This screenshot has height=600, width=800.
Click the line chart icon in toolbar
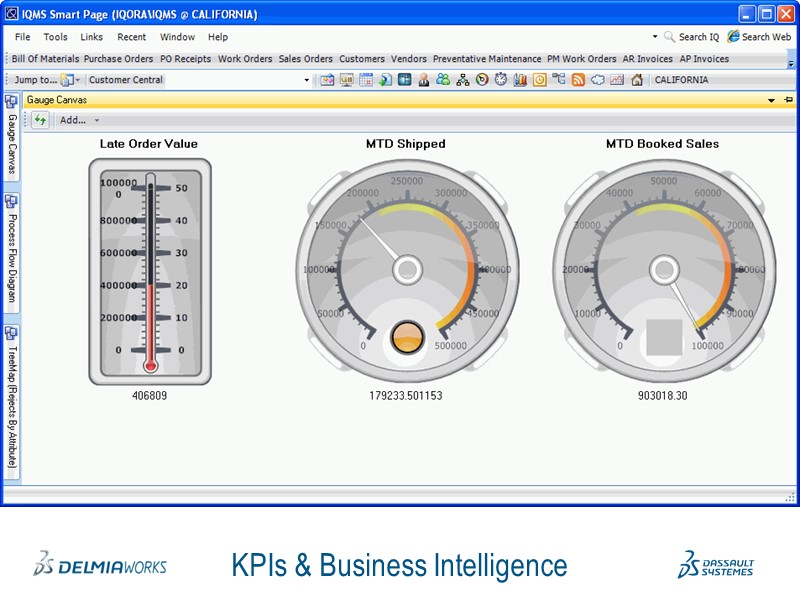coord(617,80)
